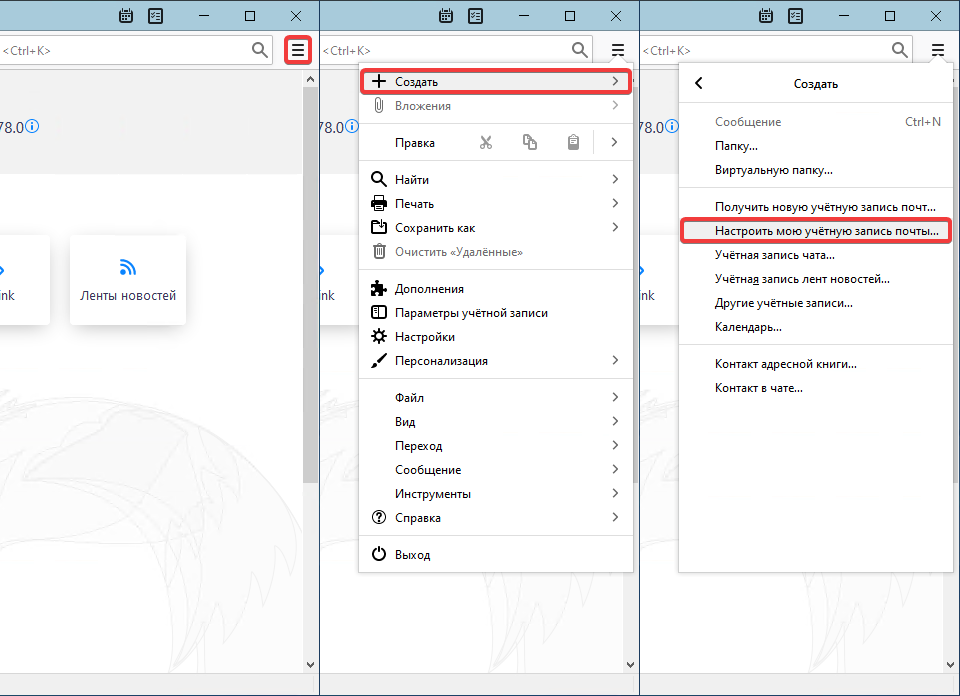Go back using the arrow beside the Создать header
This screenshot has height=696, width=960.
[x=699, y=84]
